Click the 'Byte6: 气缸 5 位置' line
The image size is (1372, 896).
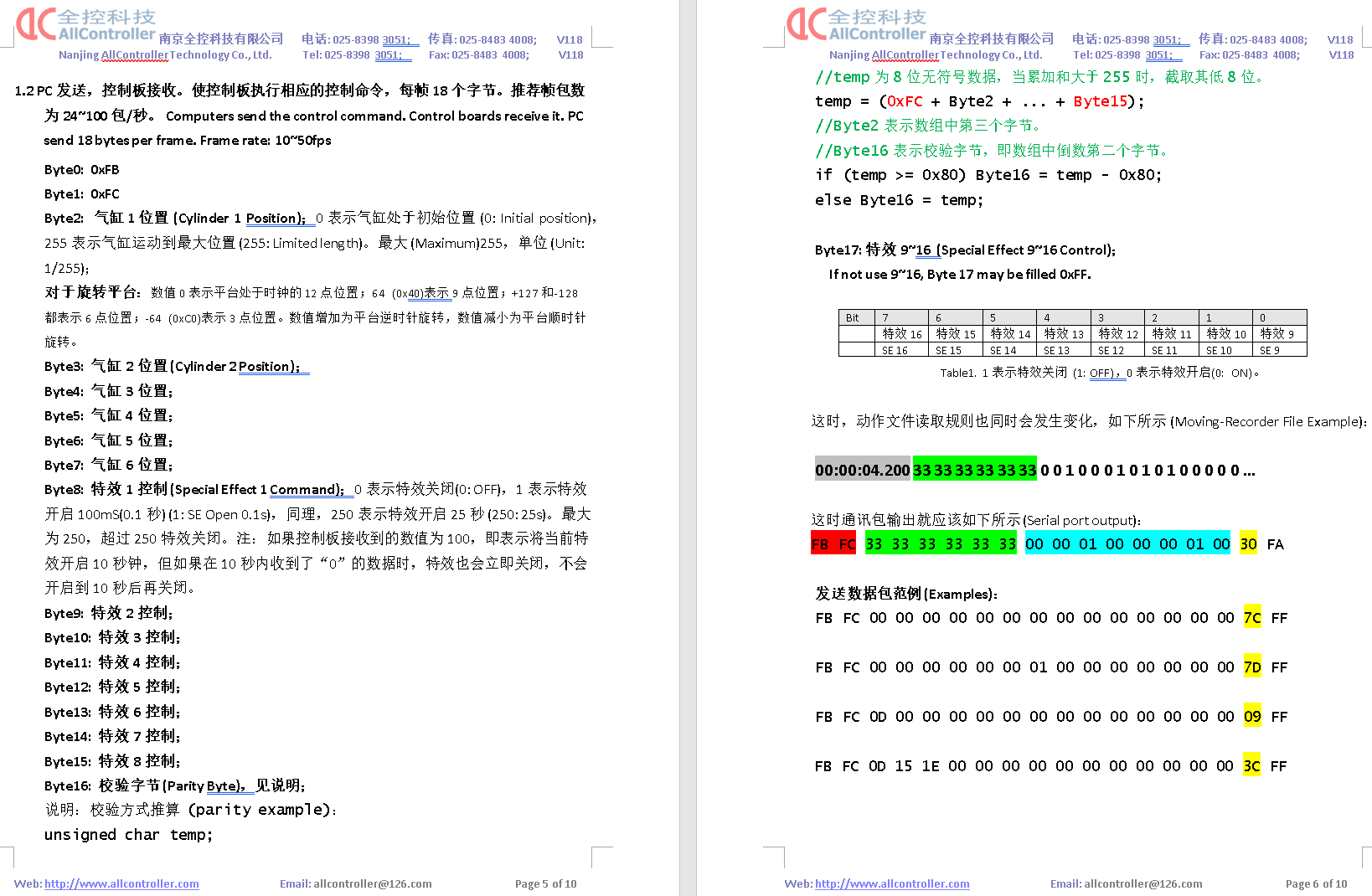pyautogui.click(x=109, y=440)
